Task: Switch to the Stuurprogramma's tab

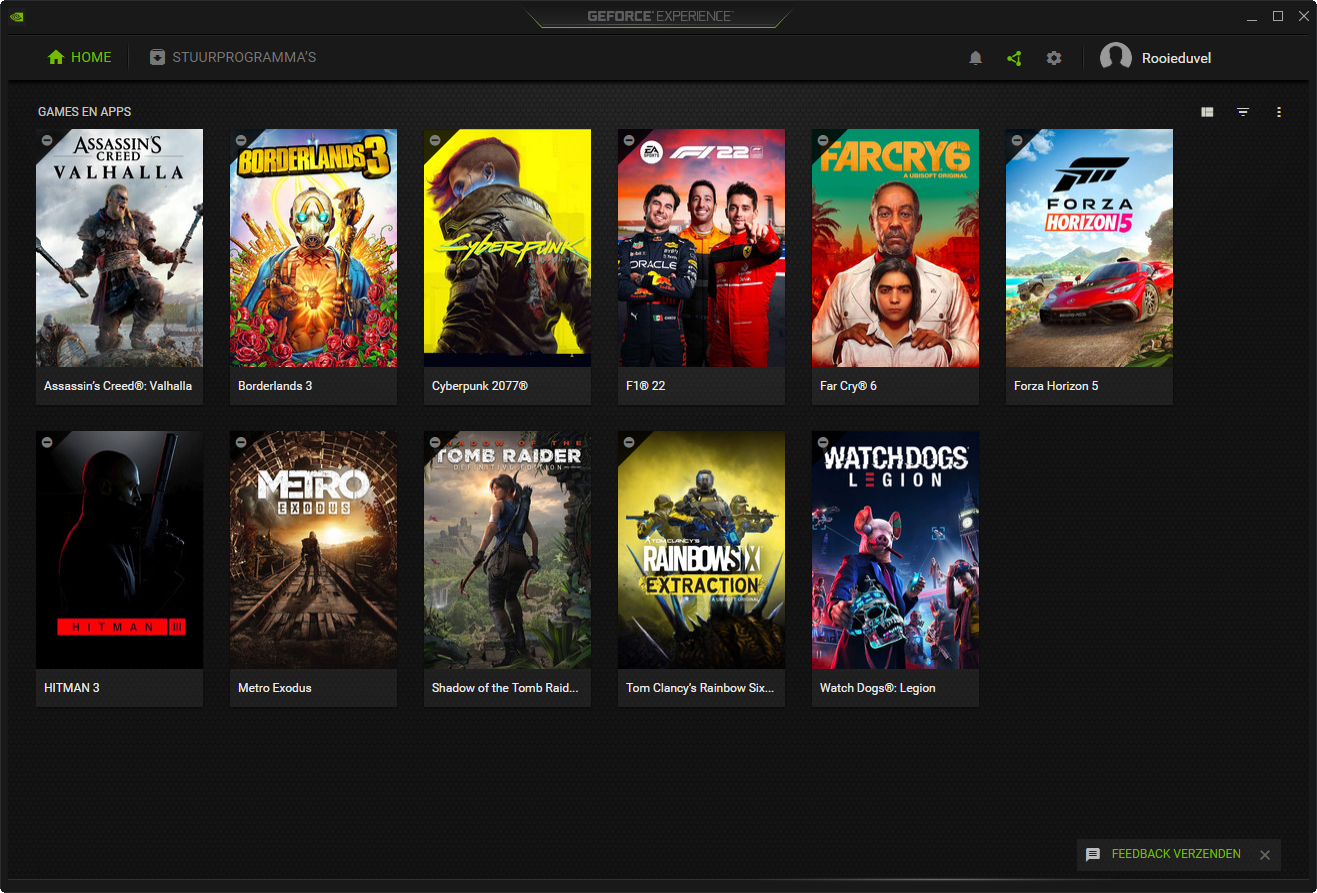Action: coord(233,57)
